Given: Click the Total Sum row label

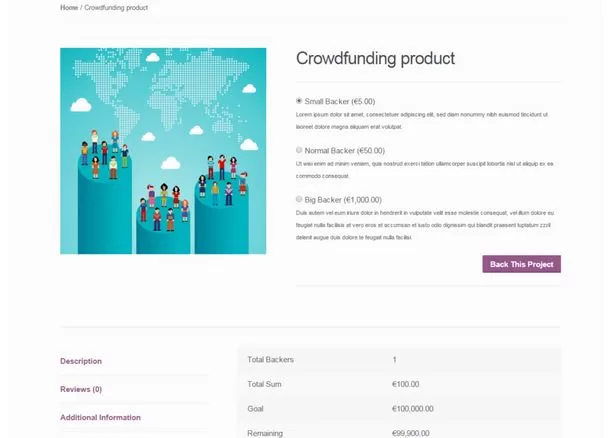Looking at the screenshot, I should [264, 384].
